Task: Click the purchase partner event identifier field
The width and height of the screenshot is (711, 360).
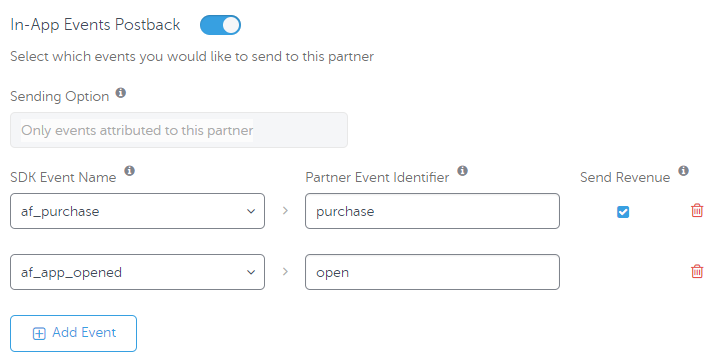Action: (433, 211)
